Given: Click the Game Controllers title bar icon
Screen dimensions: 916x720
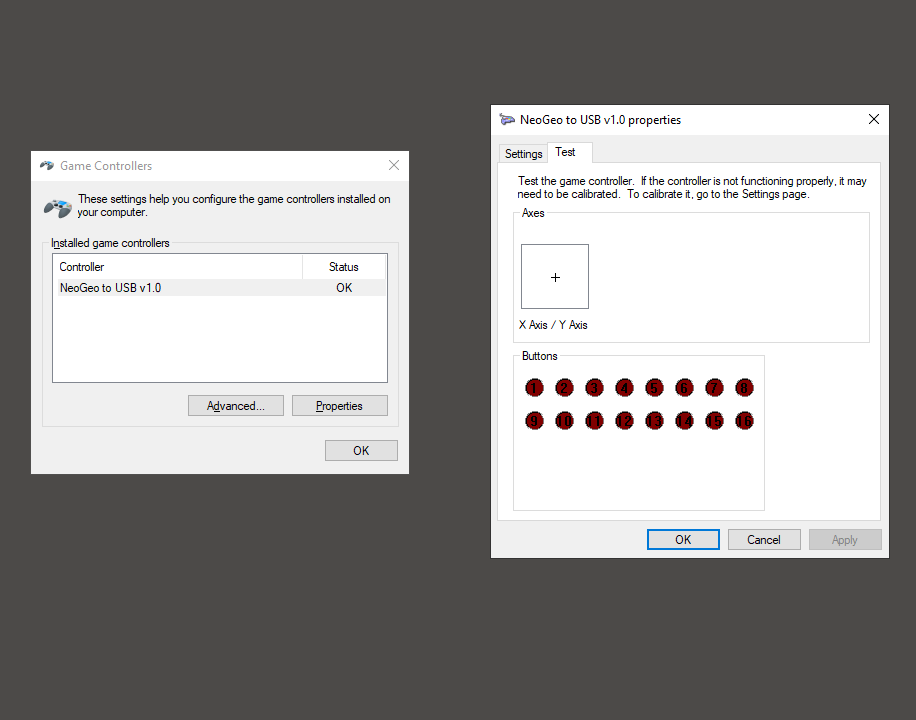Looking at the screenshot, I should point(47,165).
